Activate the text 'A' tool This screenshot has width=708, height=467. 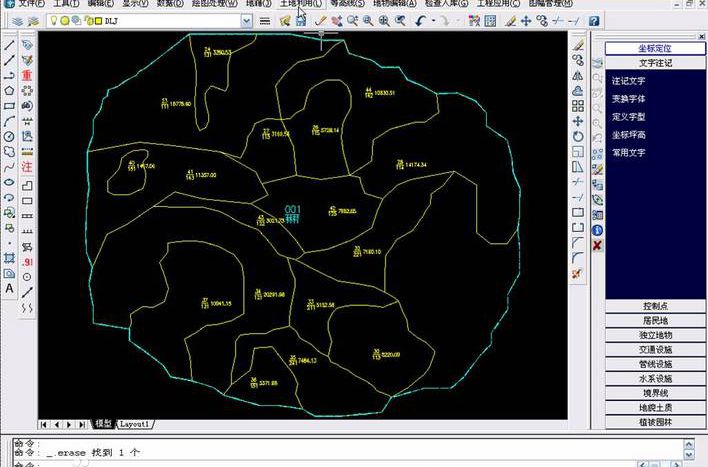(x=9, y=289)
